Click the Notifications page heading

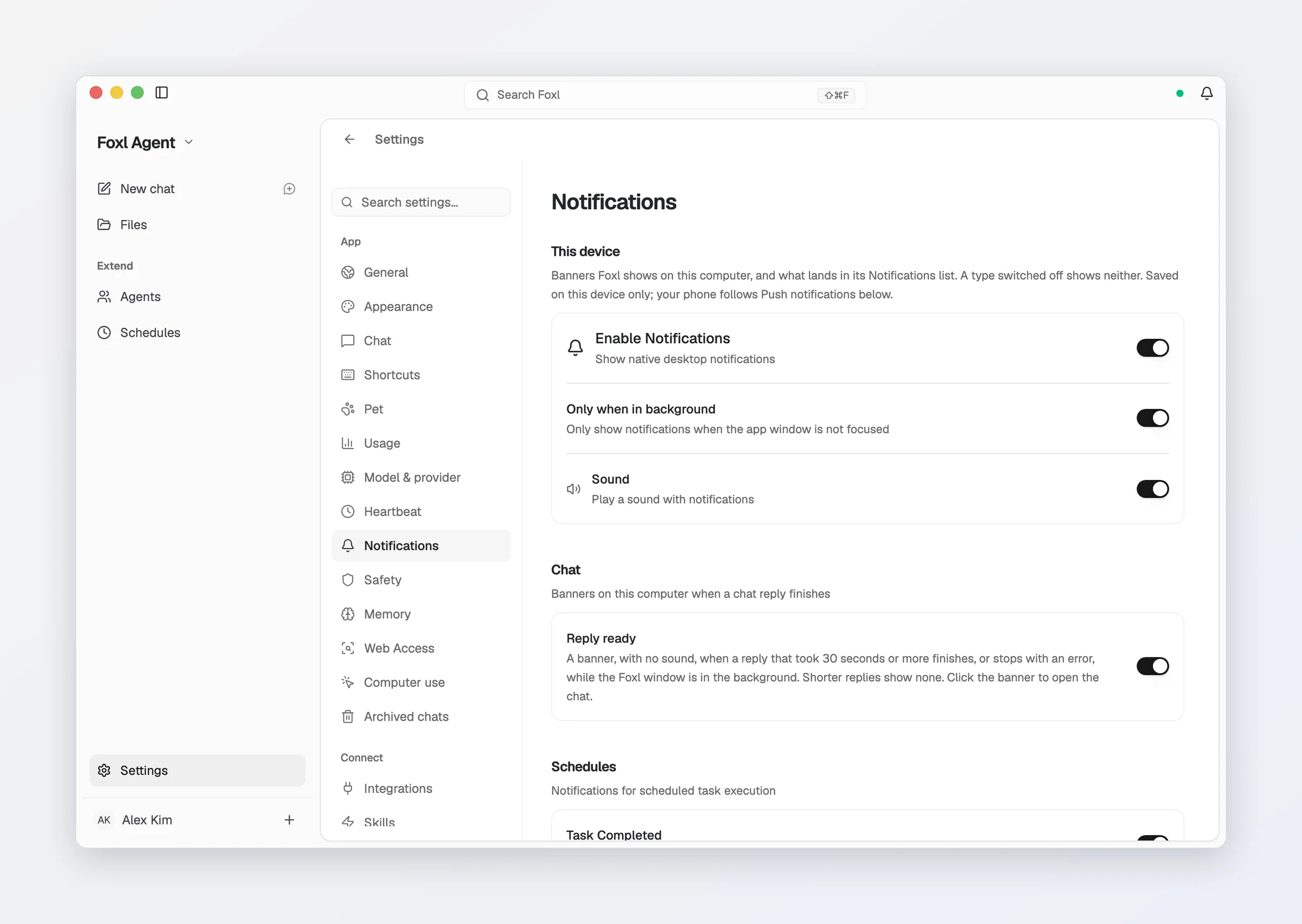click(x=614, y=202)
